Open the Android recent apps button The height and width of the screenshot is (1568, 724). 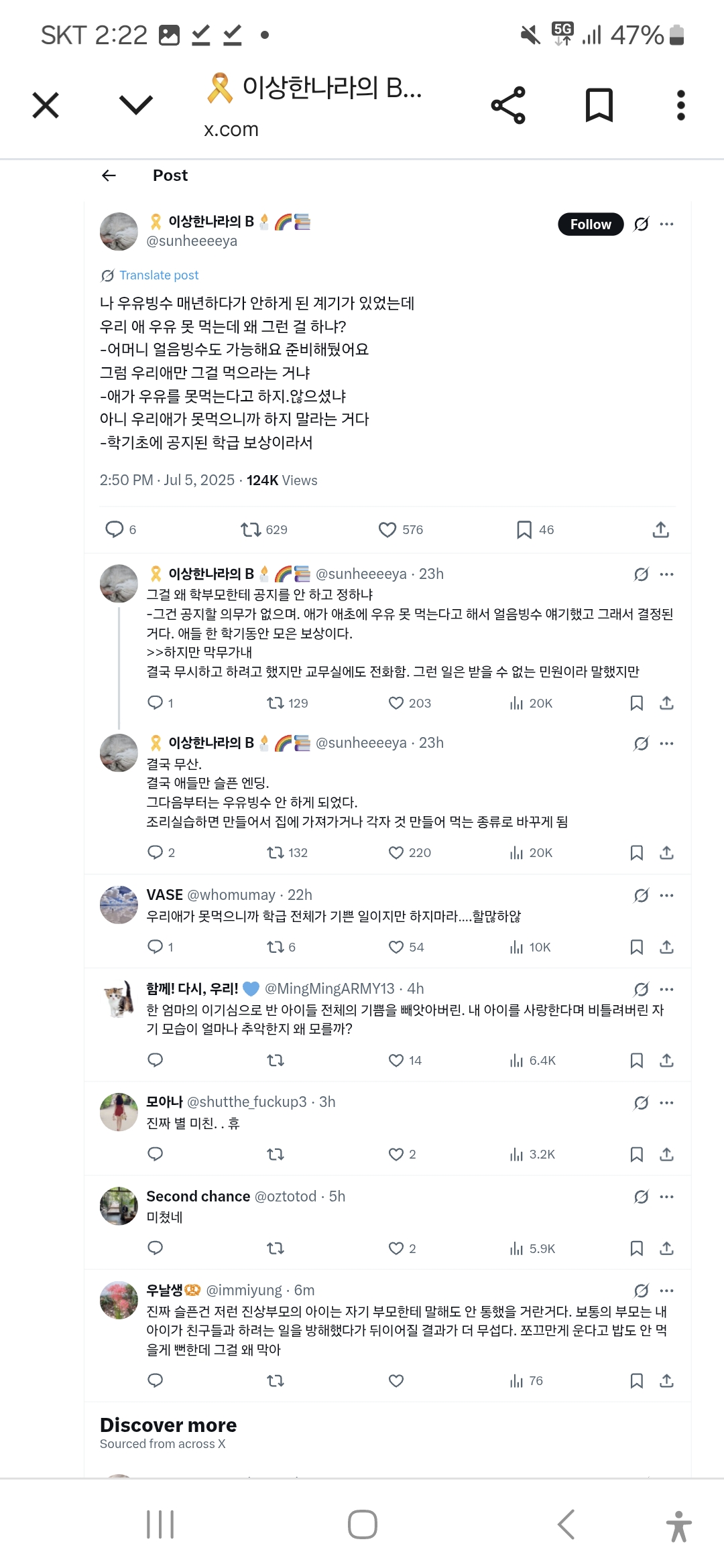tap(160, 1524)
